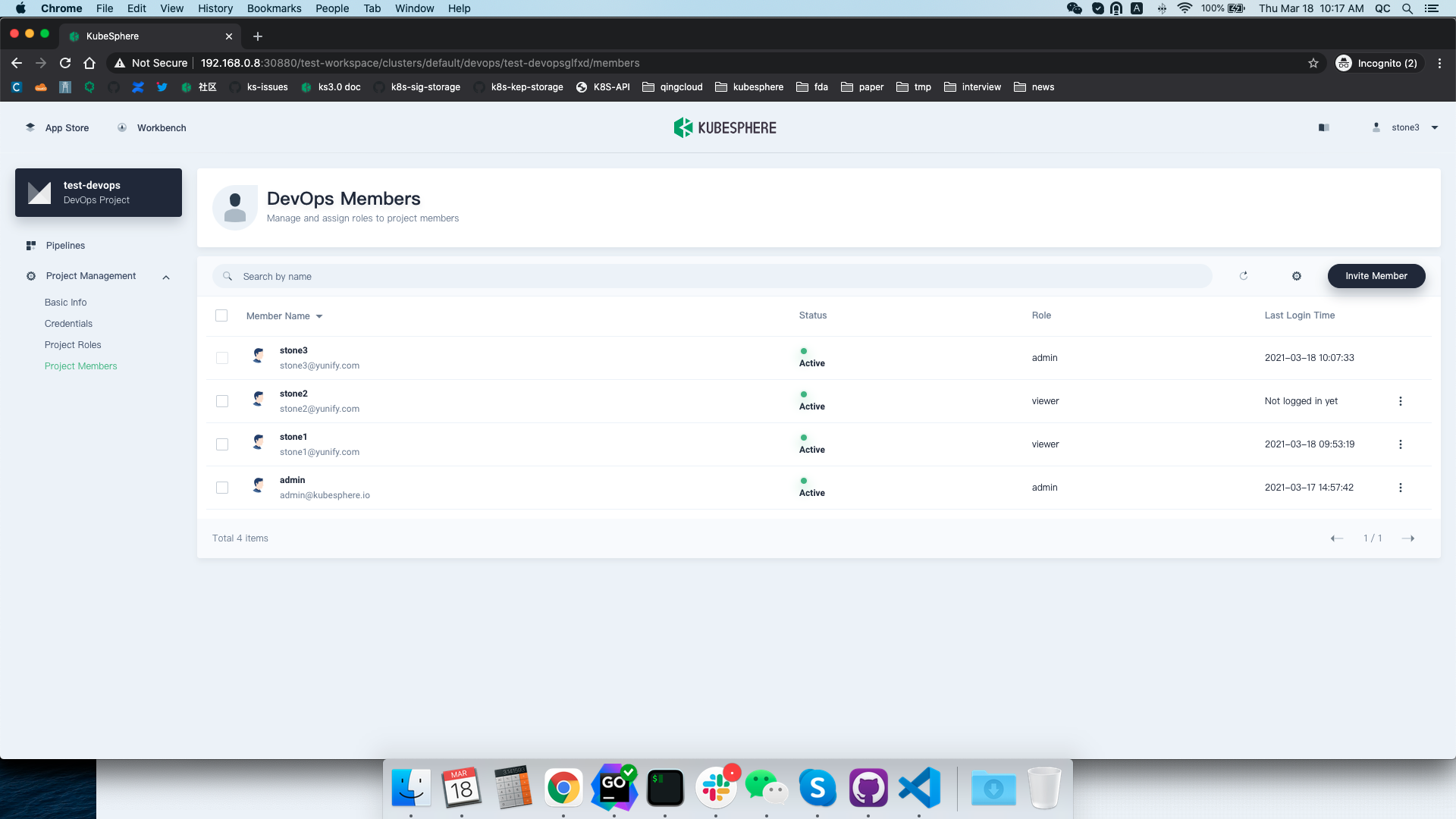The width and height of the screenshot is (1456, 819).
Task: Open Project Roles page
Action: tap(73, 345)
